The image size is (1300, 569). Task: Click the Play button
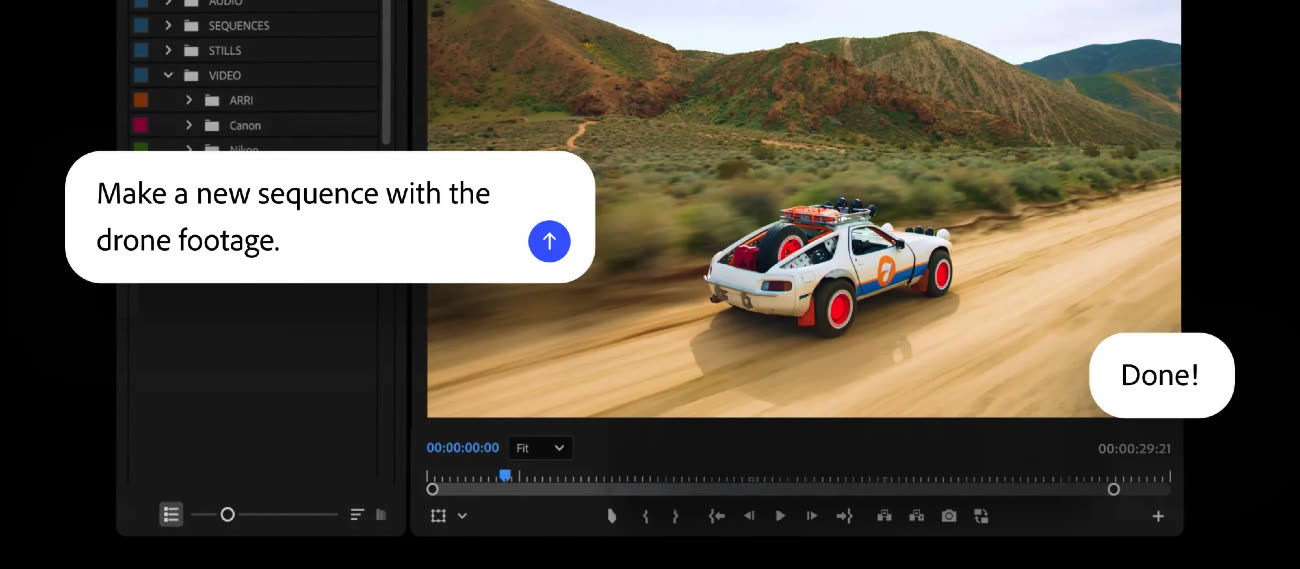tap(780, 516)
